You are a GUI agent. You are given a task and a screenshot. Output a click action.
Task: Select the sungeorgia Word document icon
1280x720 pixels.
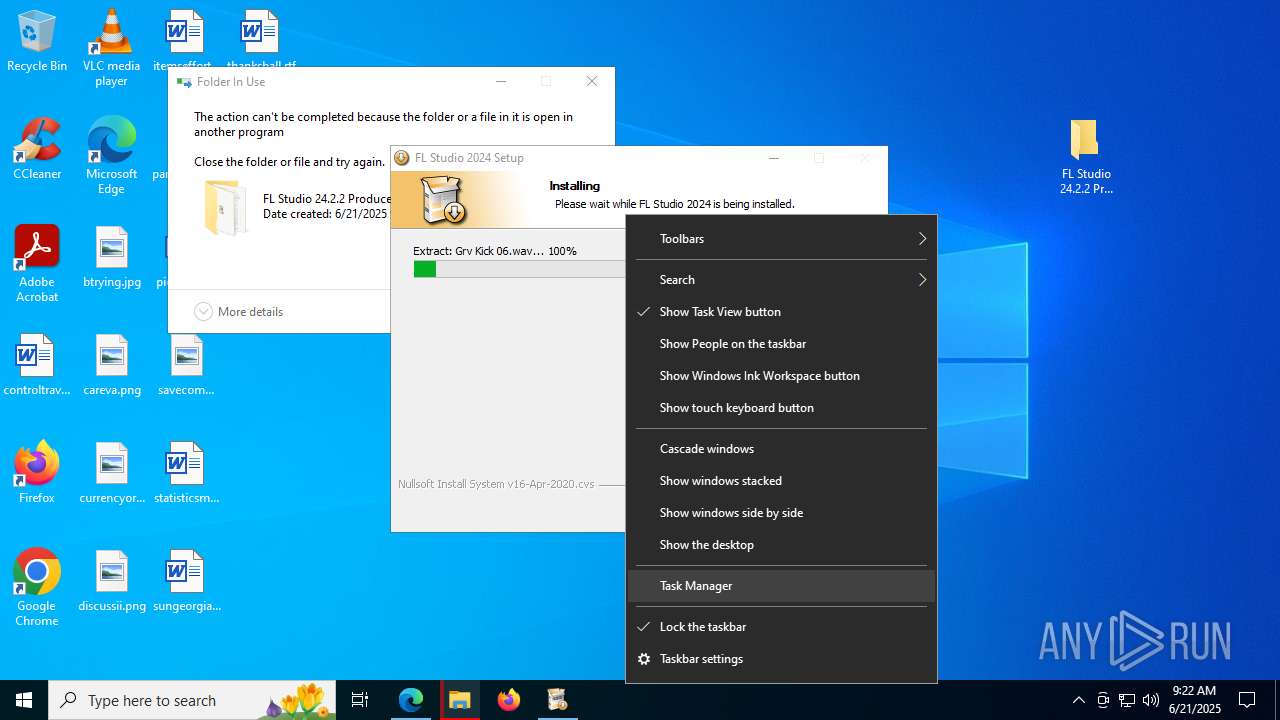tap(186, 581)
